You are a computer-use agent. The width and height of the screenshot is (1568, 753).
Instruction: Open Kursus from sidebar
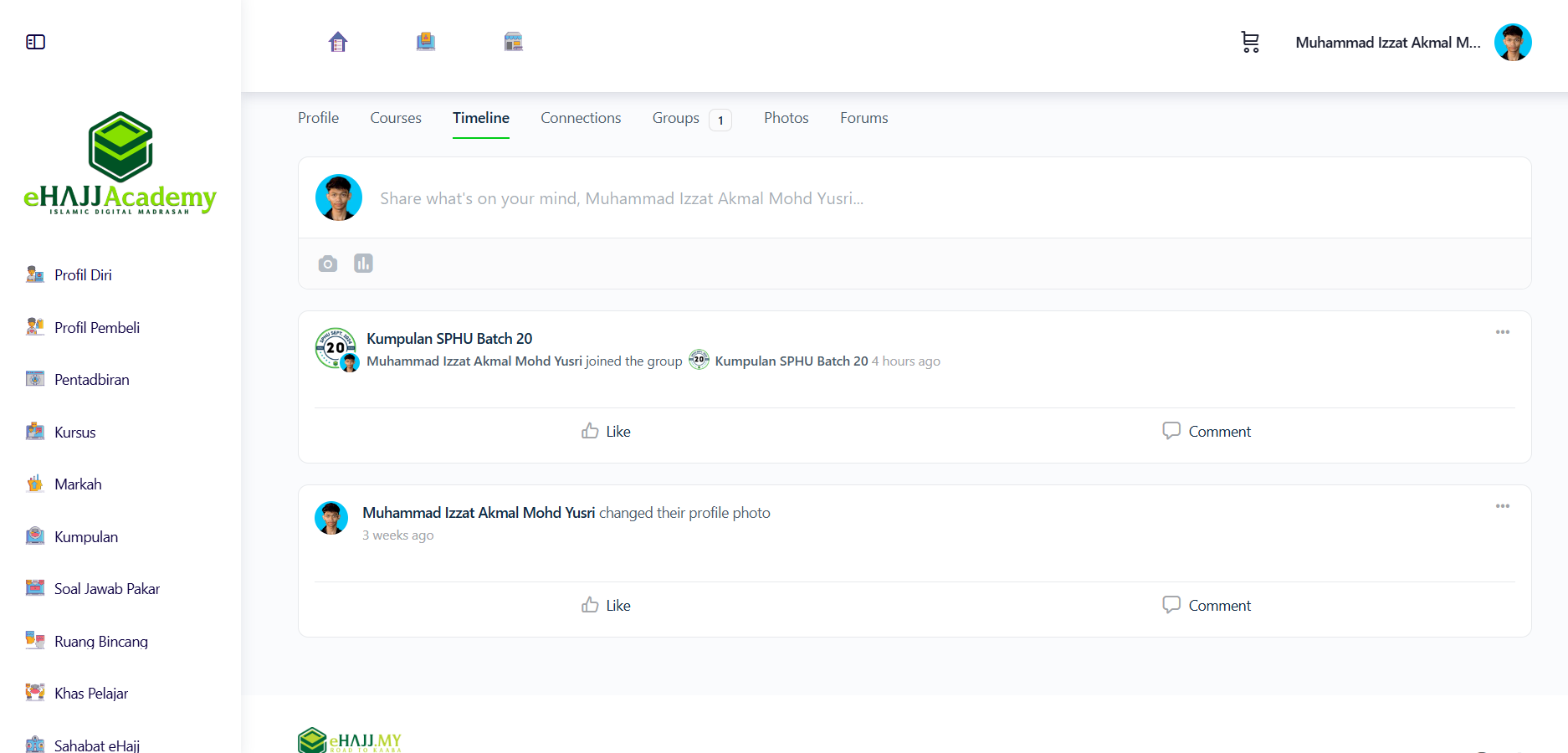tap(75, 433)
